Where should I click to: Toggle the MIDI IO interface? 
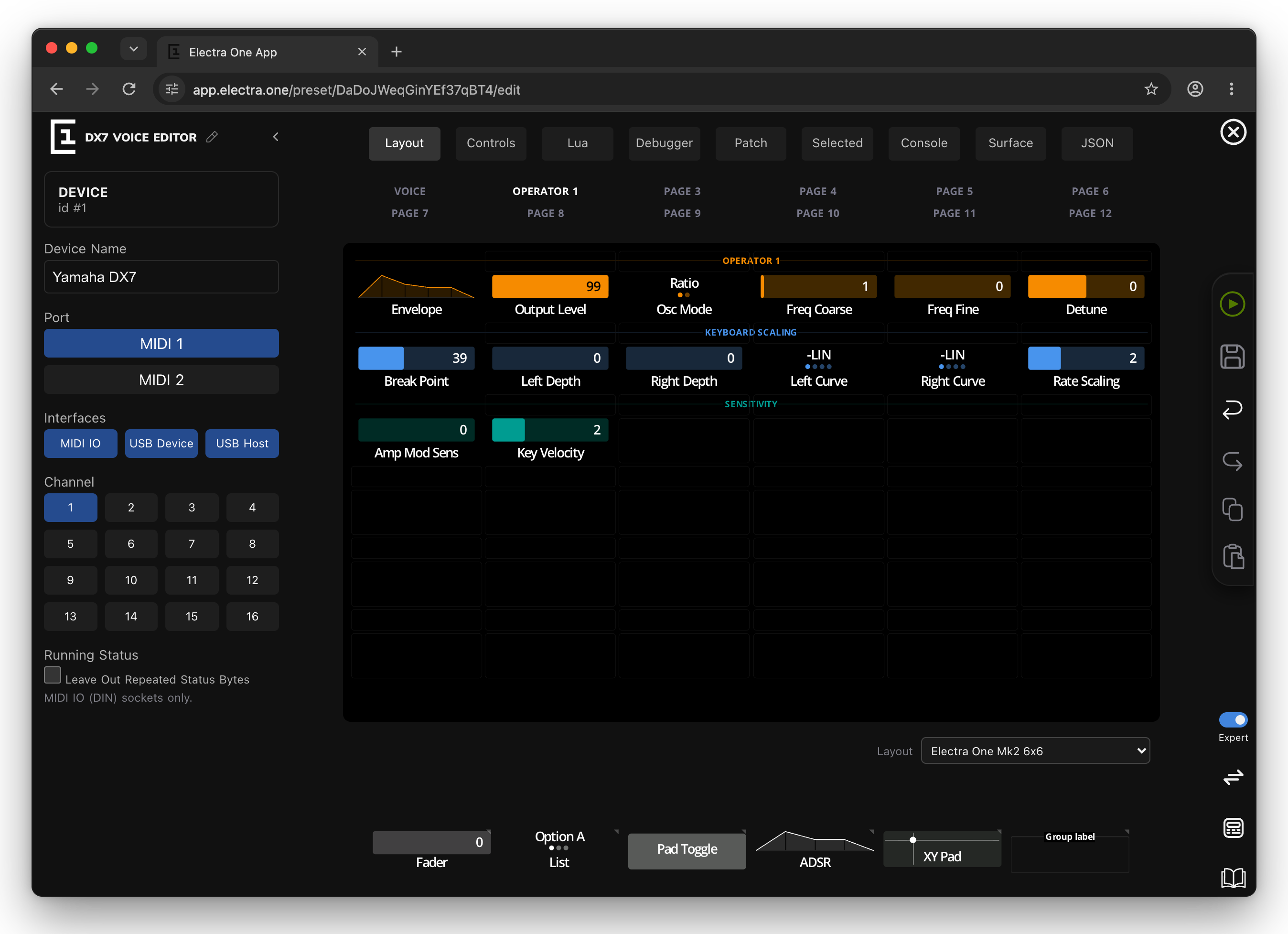click(x=81, y=443)
